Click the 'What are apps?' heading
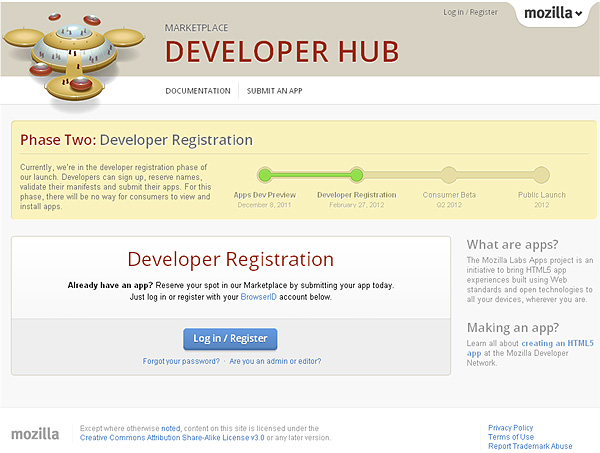This screenshot has height=453, width=600. (512, 244)
